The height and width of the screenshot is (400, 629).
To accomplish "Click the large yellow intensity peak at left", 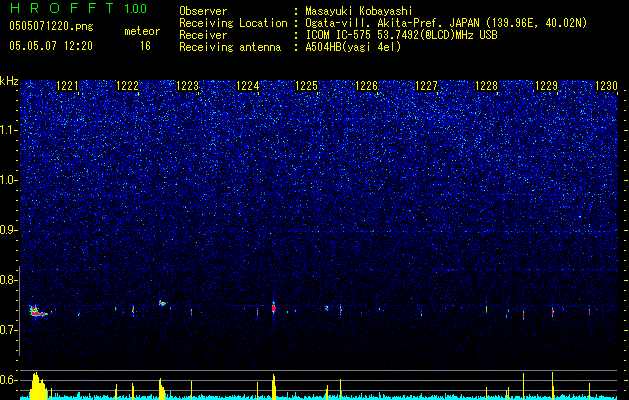I will pyautogui.click(x=37, y=386).
